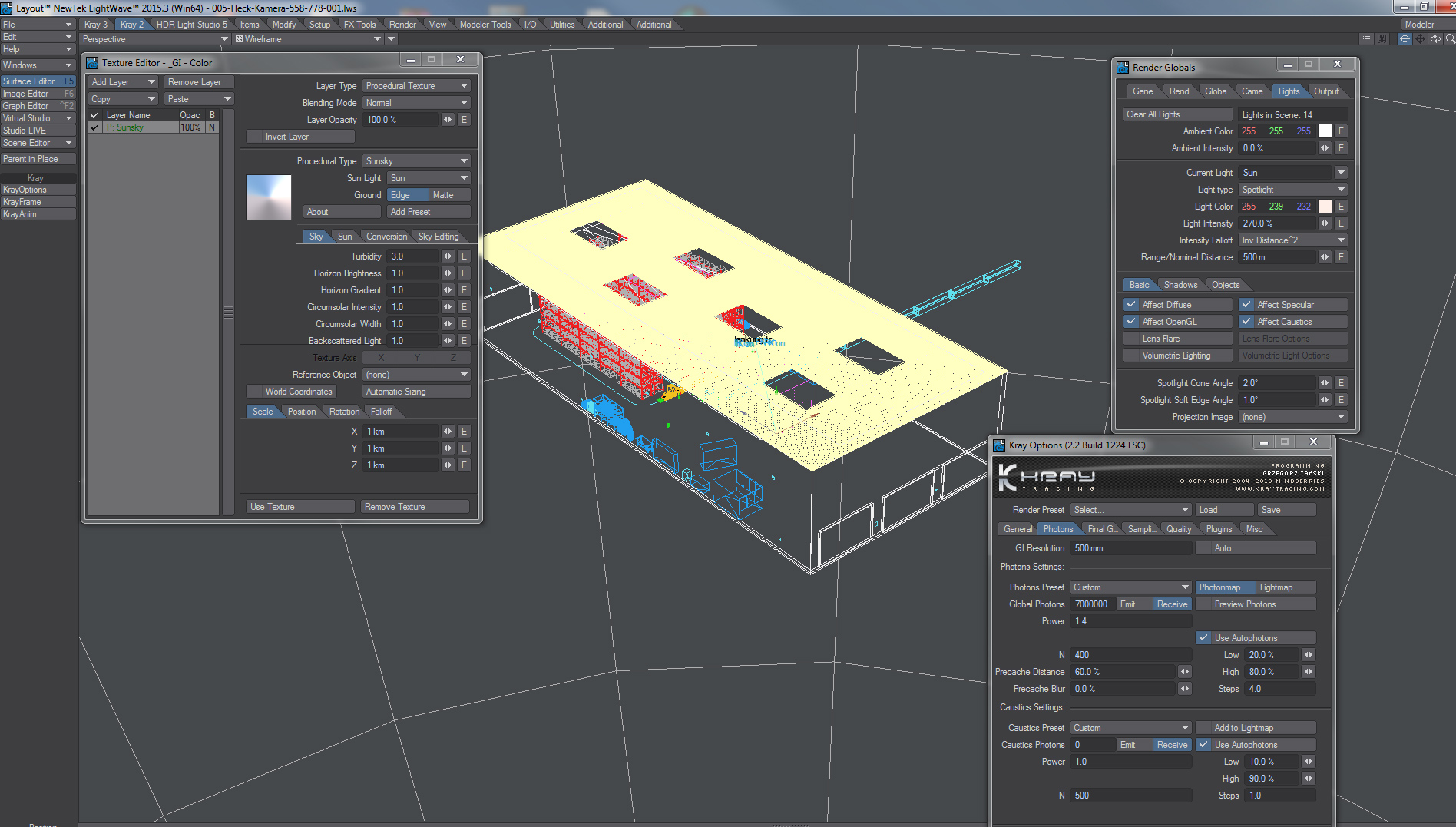Disable Affect Caustics for the light

coord(1247,322)
